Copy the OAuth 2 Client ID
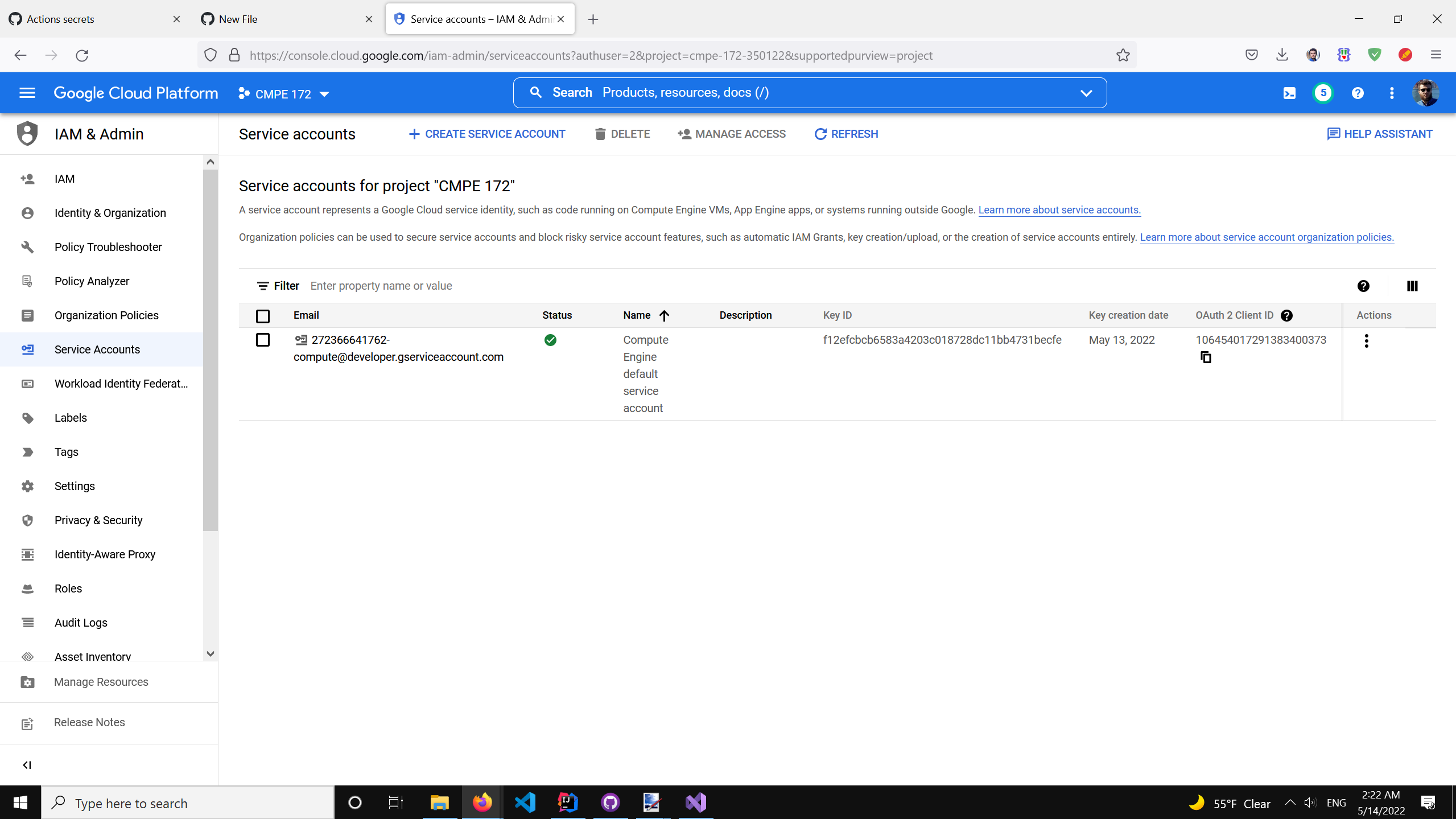The height and width of the screenshot is (819, 1456). (1206, 357)
